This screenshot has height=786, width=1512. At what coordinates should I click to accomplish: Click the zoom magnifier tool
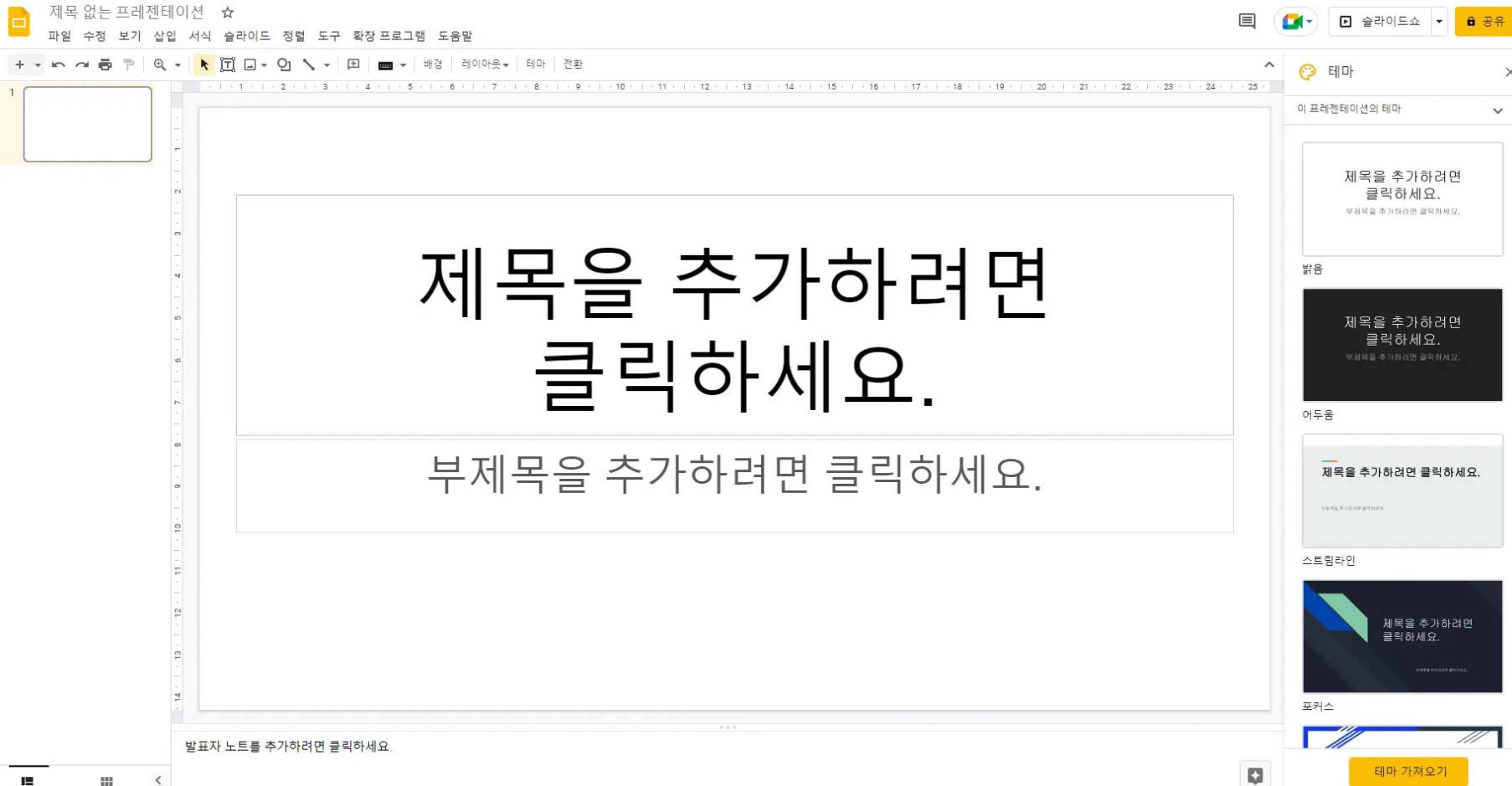pos(160,64)
